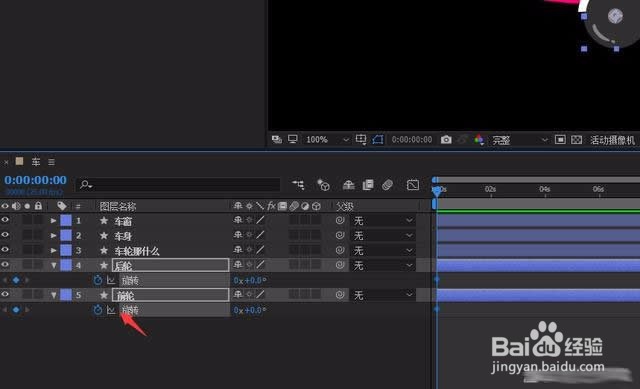Open grid and guide options icon
The width and height of the screenshot is (640, 389).
click(x=361, y=140)
